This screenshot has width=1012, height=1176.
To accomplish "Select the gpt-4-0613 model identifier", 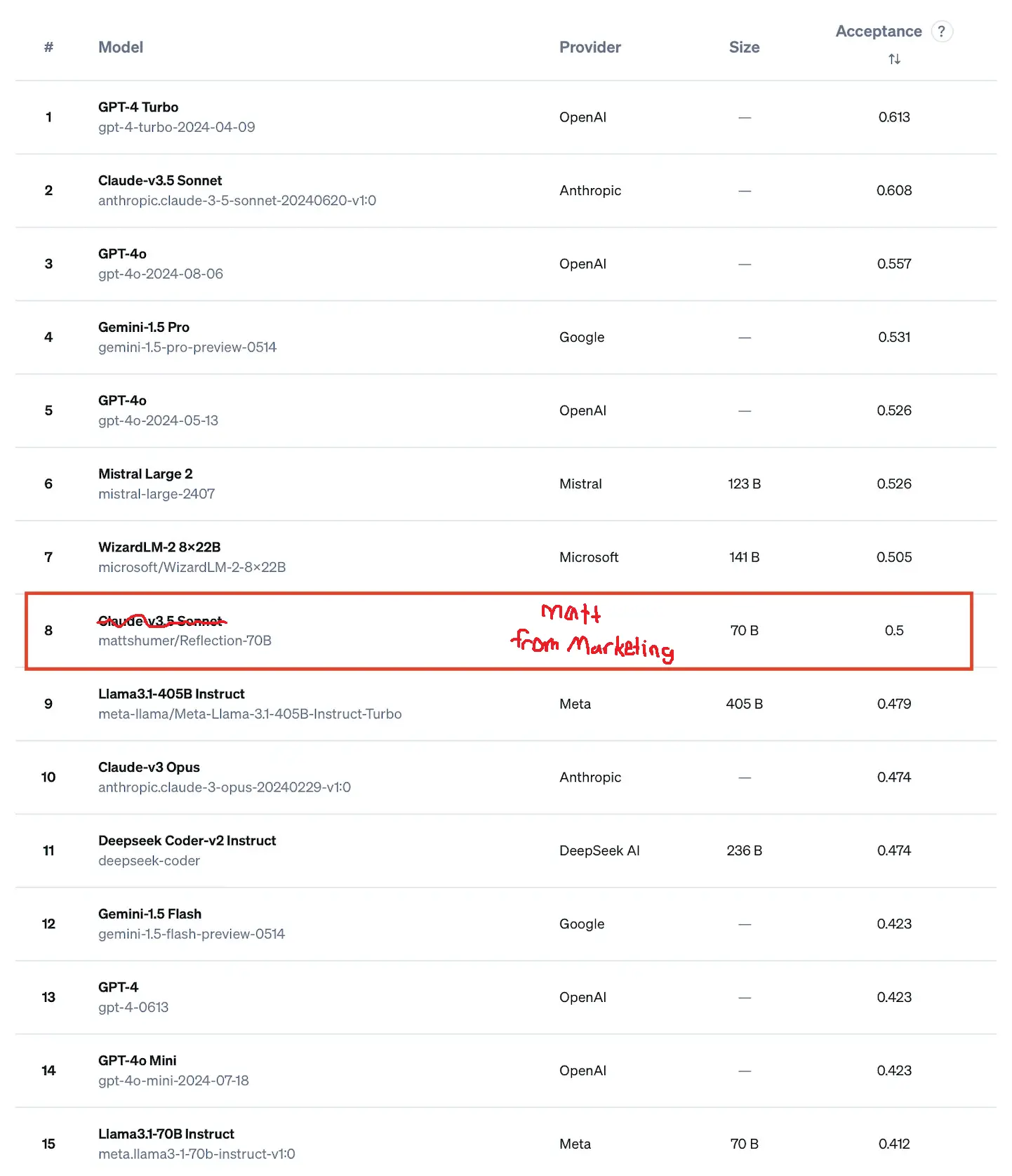I will coord(133,1008).
